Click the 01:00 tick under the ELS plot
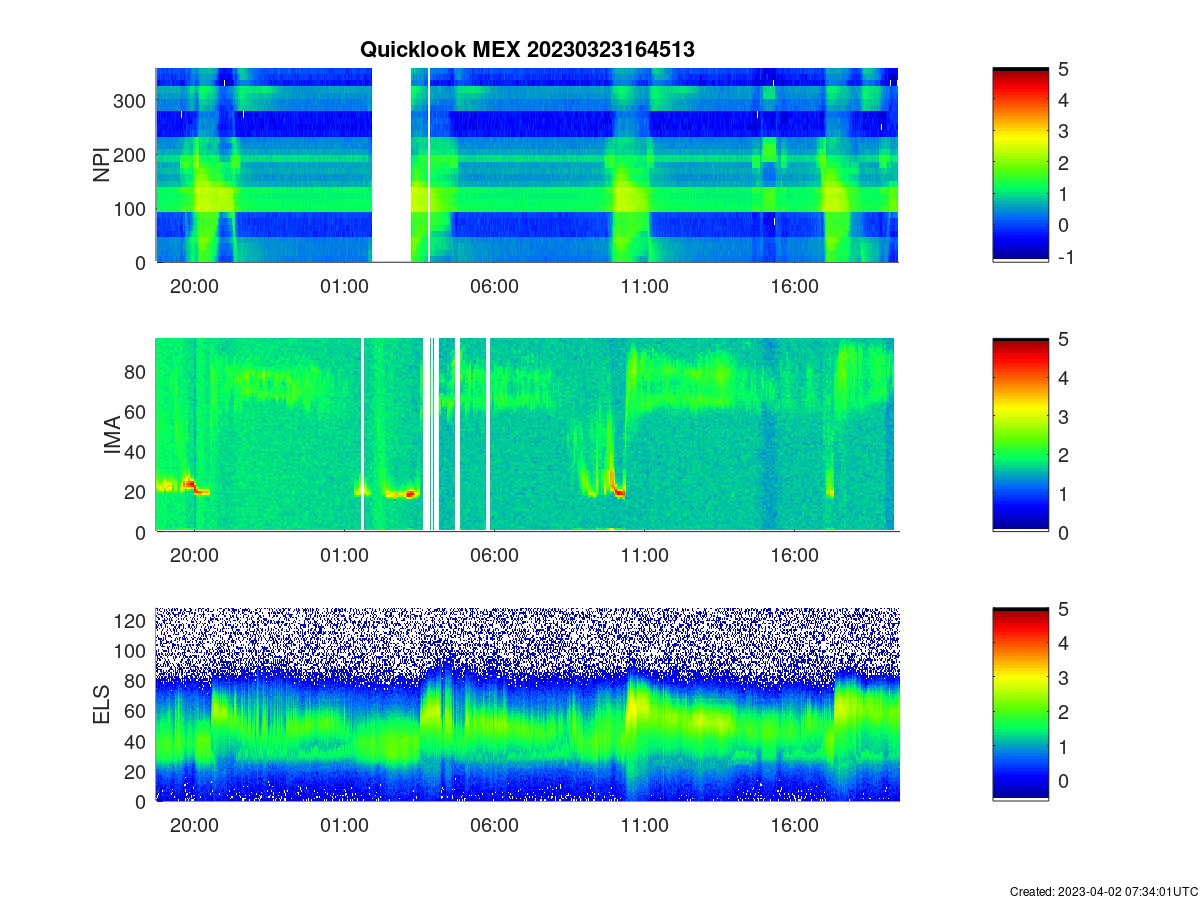Image resolution: width=1200 pixels, height=900 pixels. (344, 826)
